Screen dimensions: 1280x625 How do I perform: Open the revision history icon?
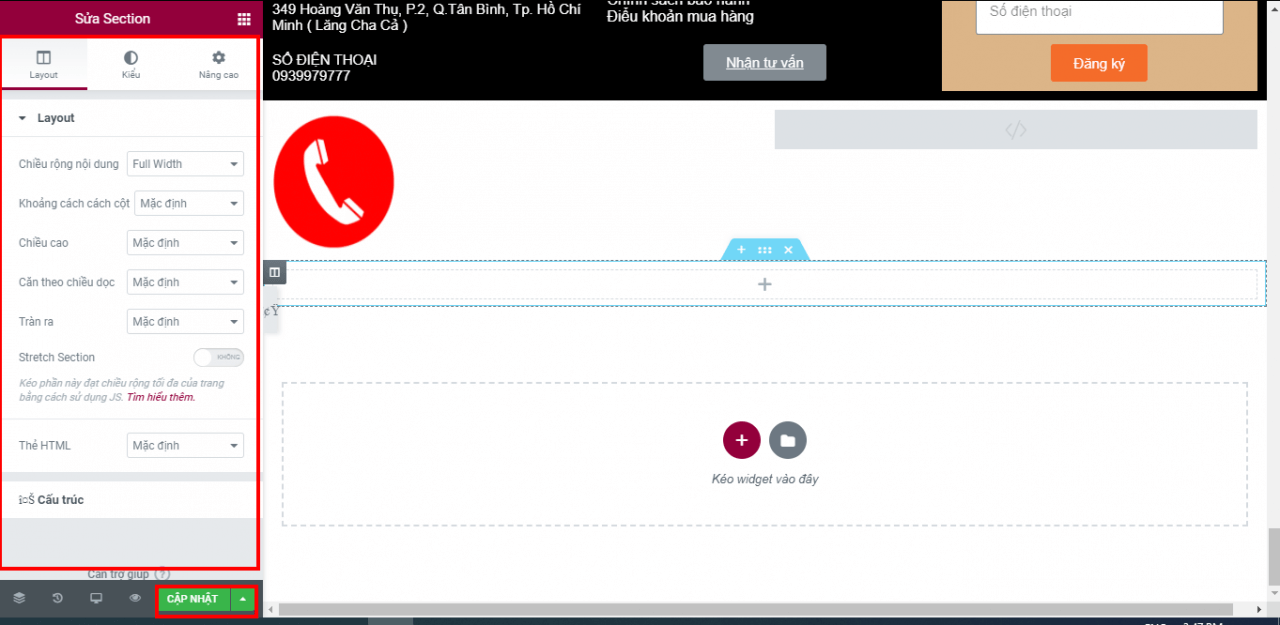click(57, 598)
